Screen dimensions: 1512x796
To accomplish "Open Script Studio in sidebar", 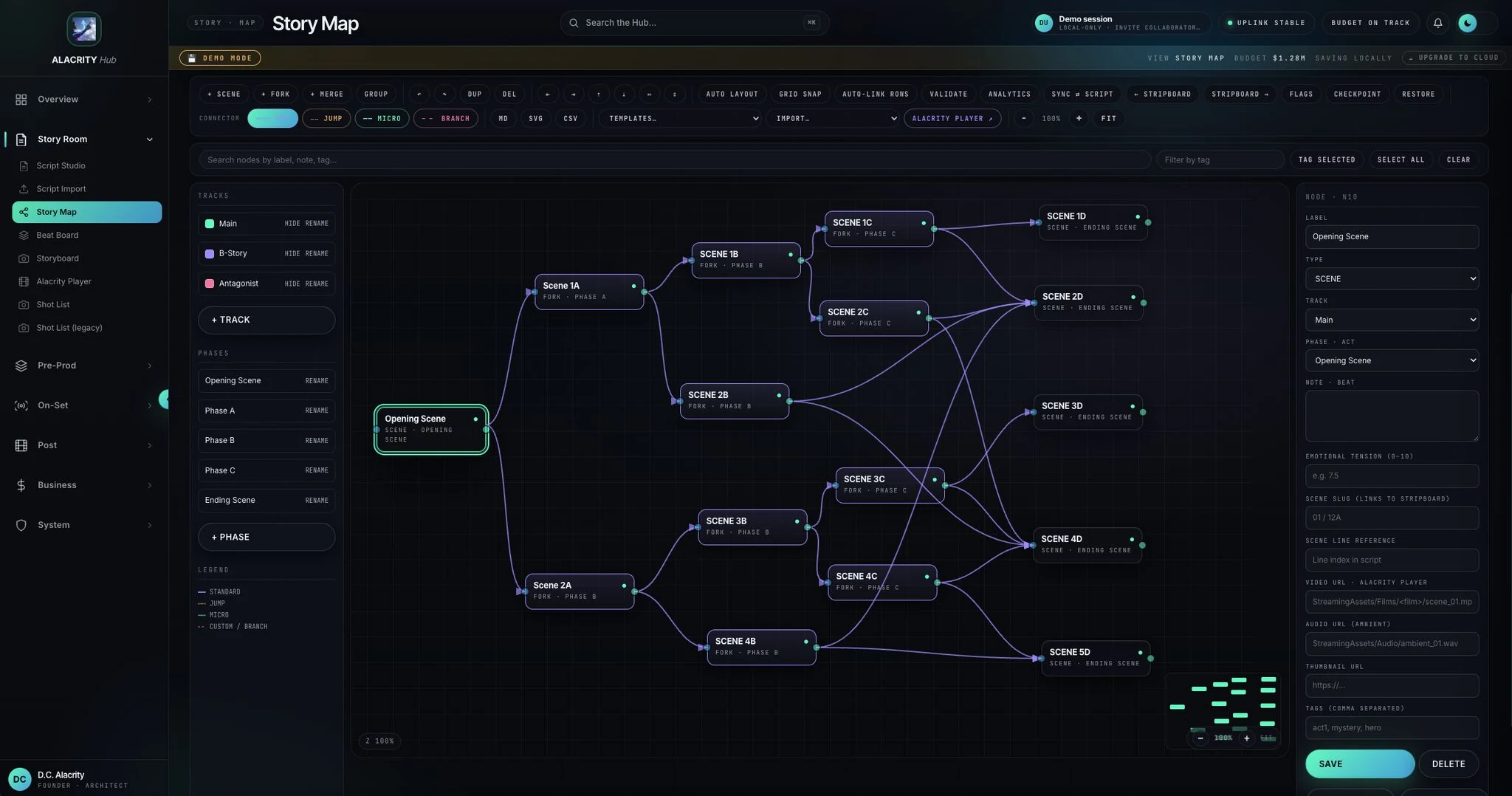I will tap(87, 166).
